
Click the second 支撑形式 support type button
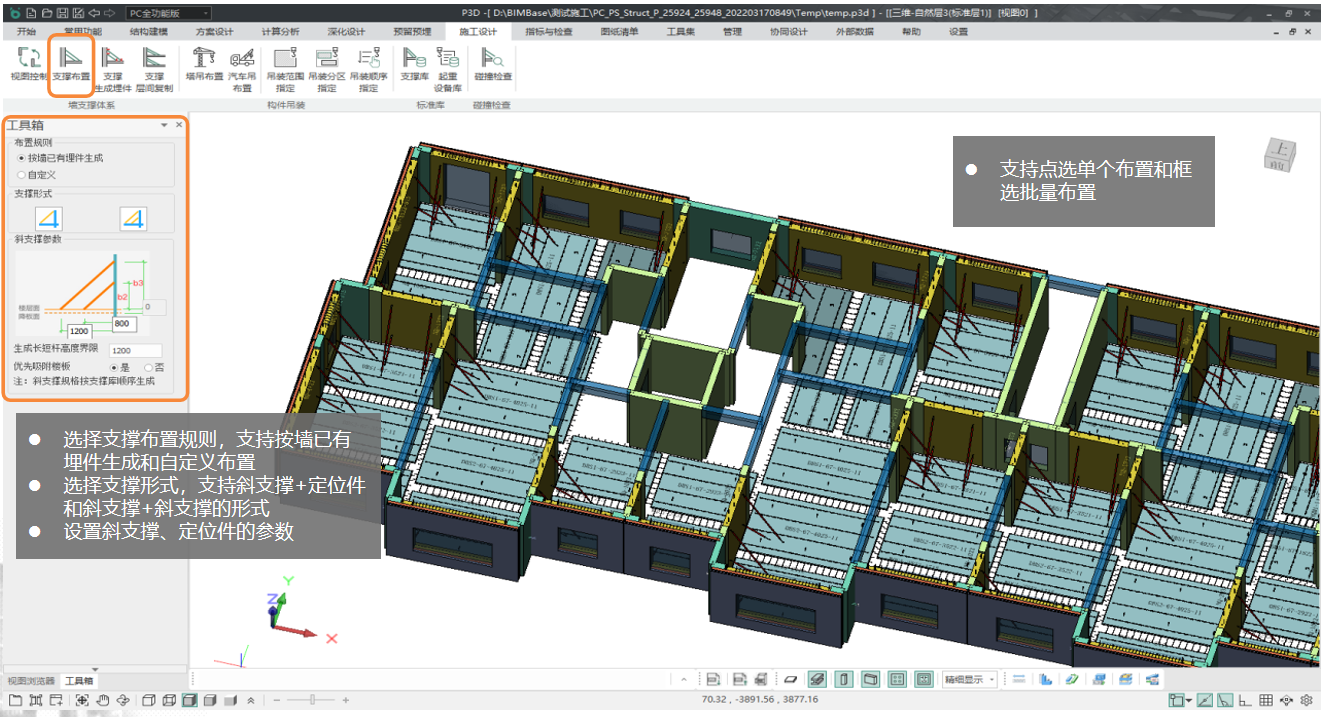click(x=133, y=218)
